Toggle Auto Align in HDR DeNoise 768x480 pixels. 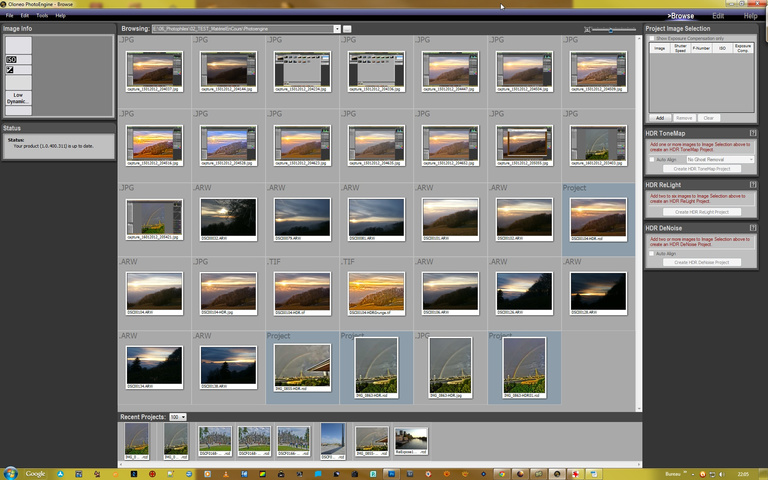tap(651, 253)
